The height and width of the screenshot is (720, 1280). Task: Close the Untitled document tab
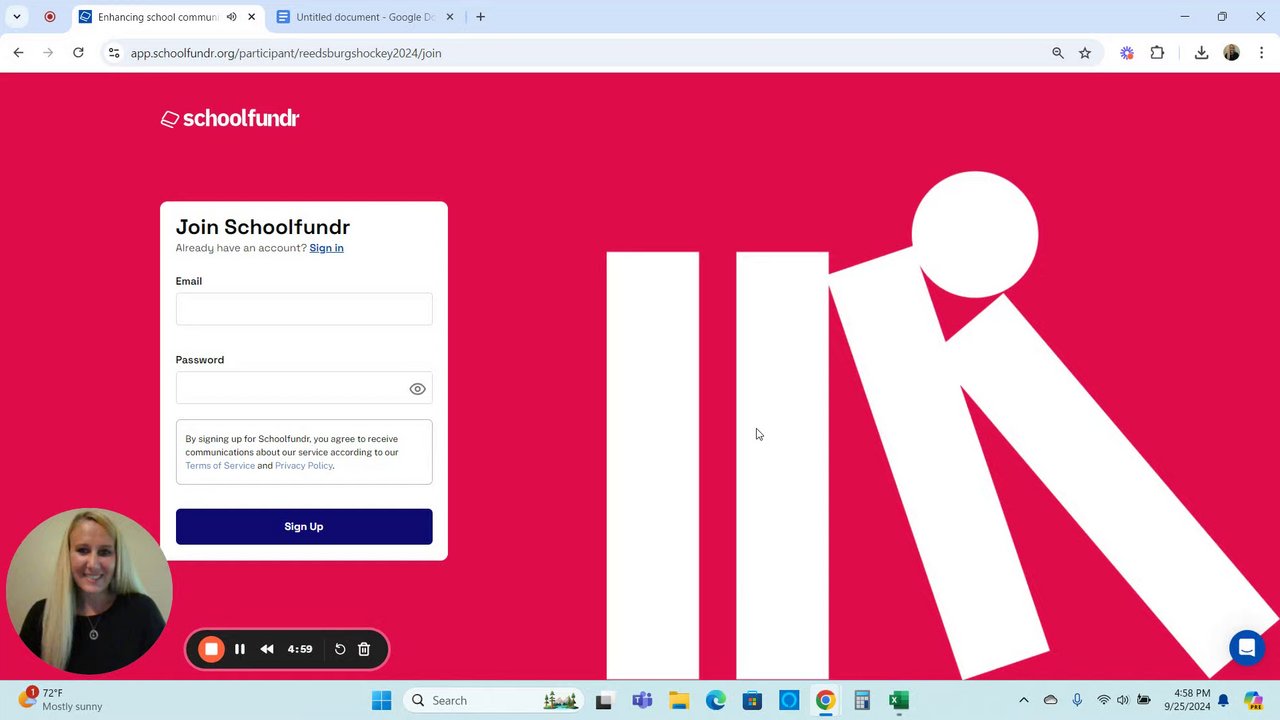[450, 17]
